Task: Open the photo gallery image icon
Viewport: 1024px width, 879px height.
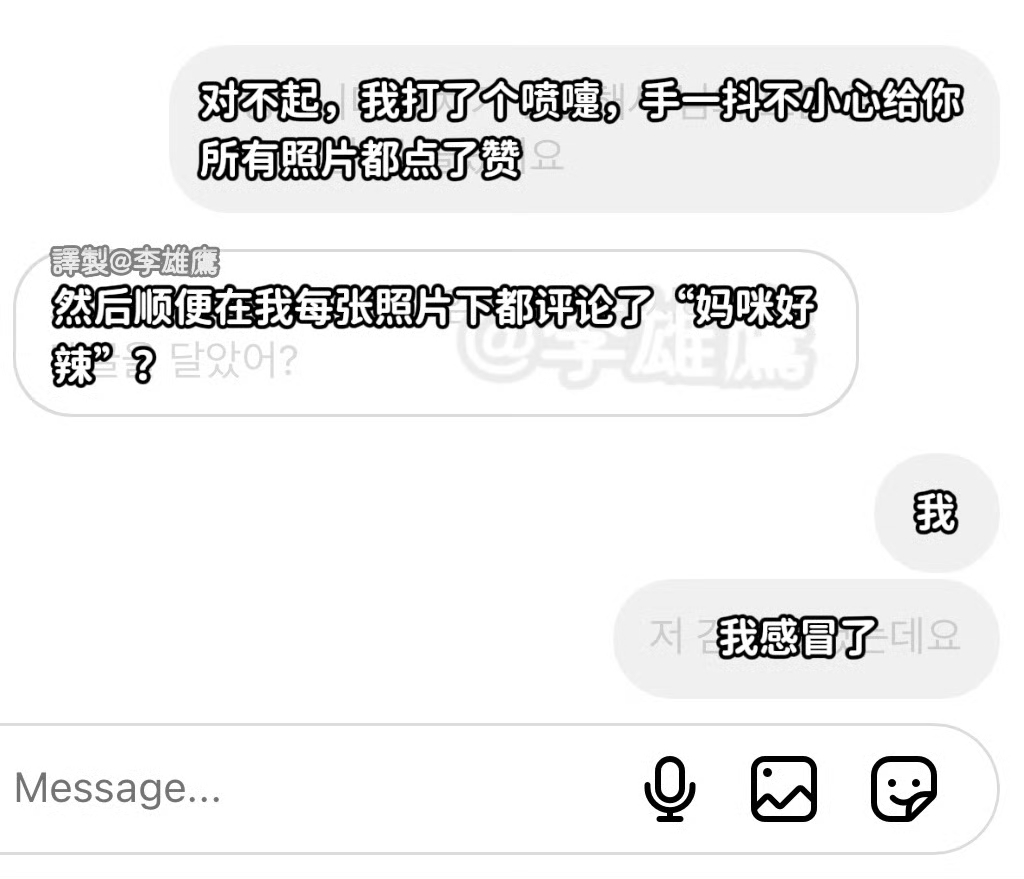Action: (784, 788)
